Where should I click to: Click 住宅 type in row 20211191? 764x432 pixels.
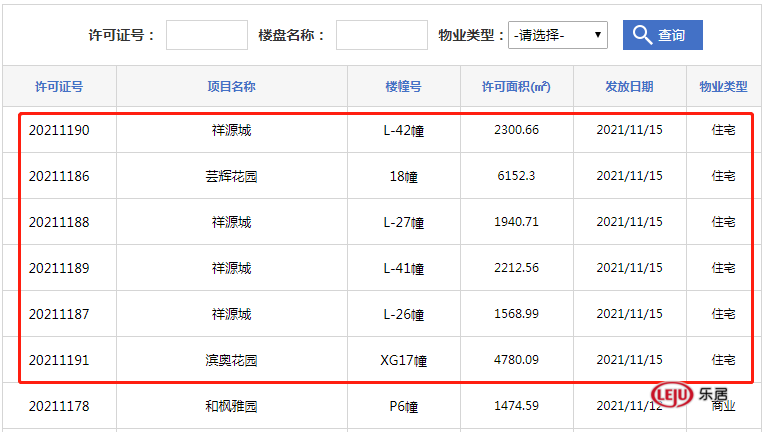(724, 359)
